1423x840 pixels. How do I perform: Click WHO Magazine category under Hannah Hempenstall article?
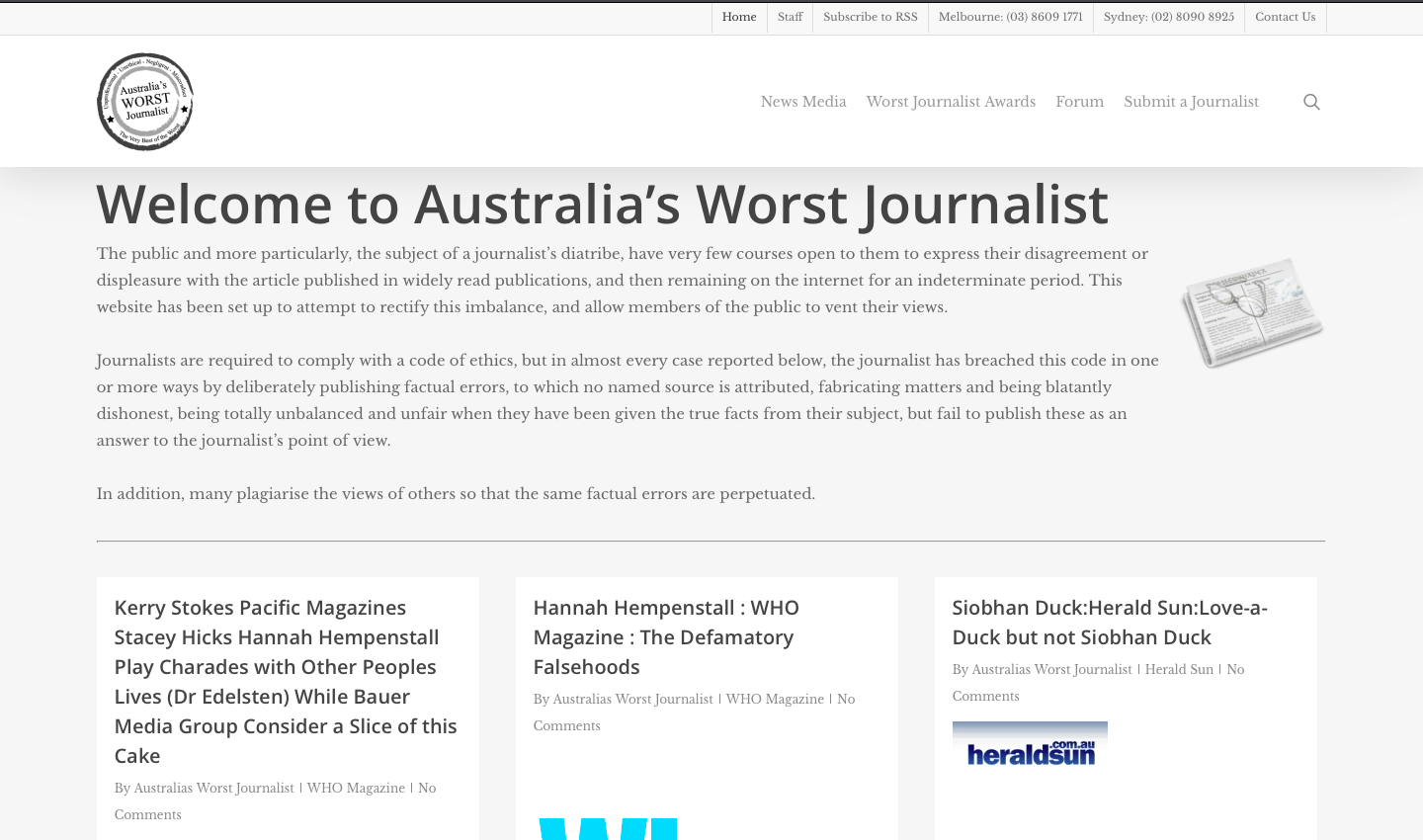click(x=775, y=699)
